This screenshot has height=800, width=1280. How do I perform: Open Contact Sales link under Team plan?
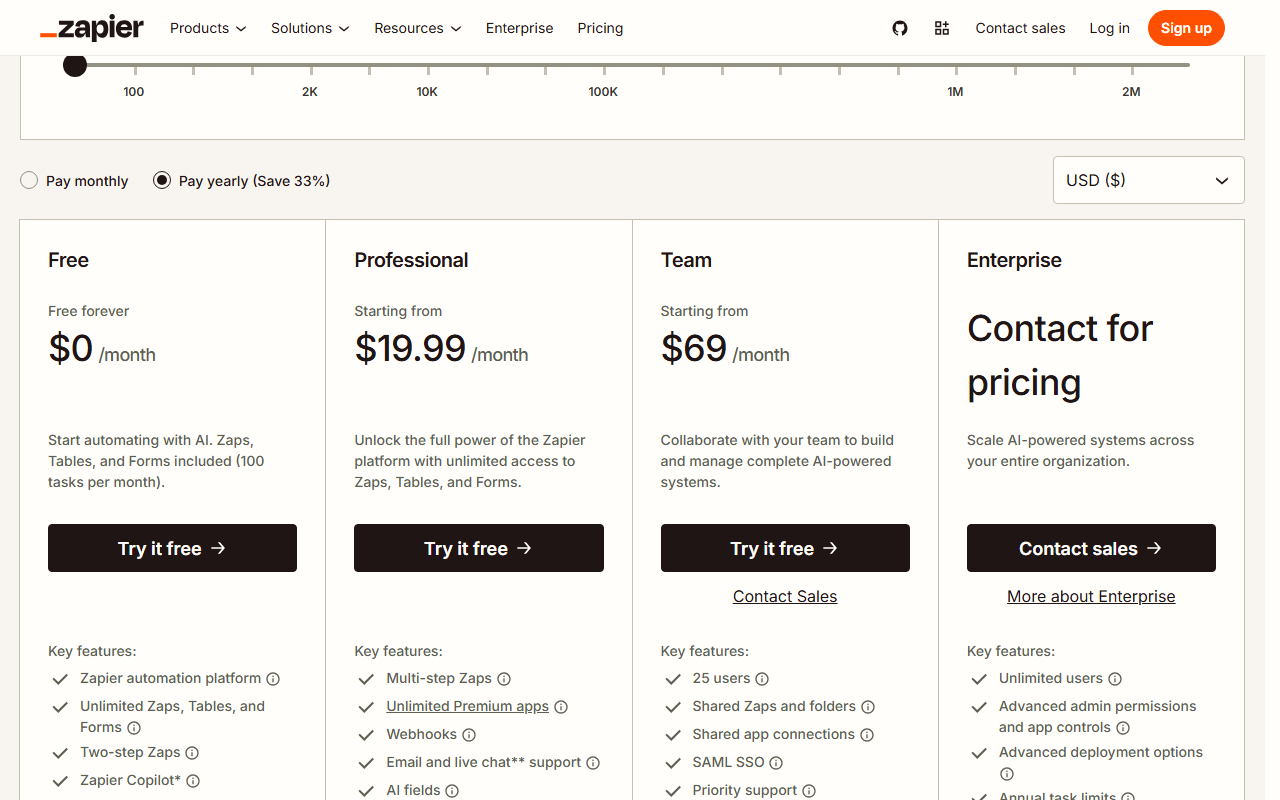[785, 596]
